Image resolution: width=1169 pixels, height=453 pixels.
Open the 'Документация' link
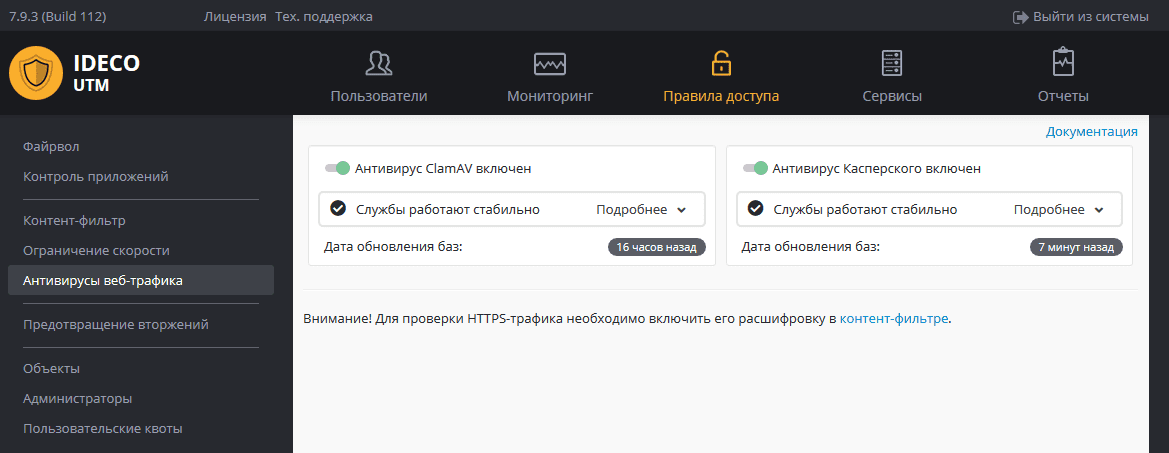[1091, 131]
